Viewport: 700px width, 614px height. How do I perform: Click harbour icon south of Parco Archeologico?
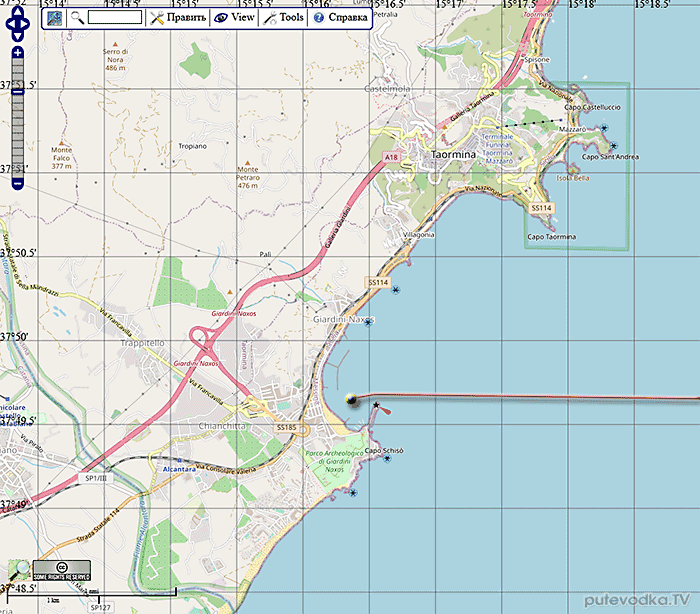click(353, 493)
